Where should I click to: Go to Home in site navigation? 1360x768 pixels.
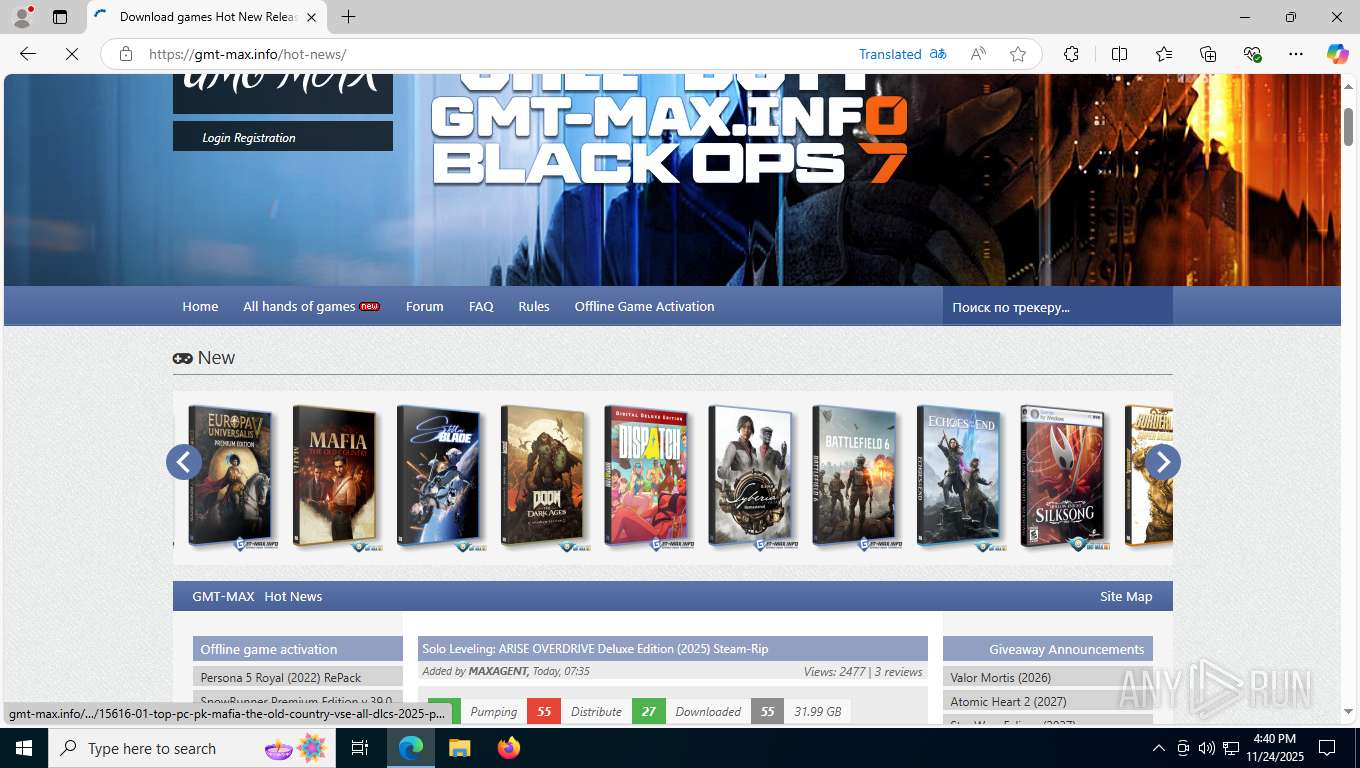click(x=200, y=306)
